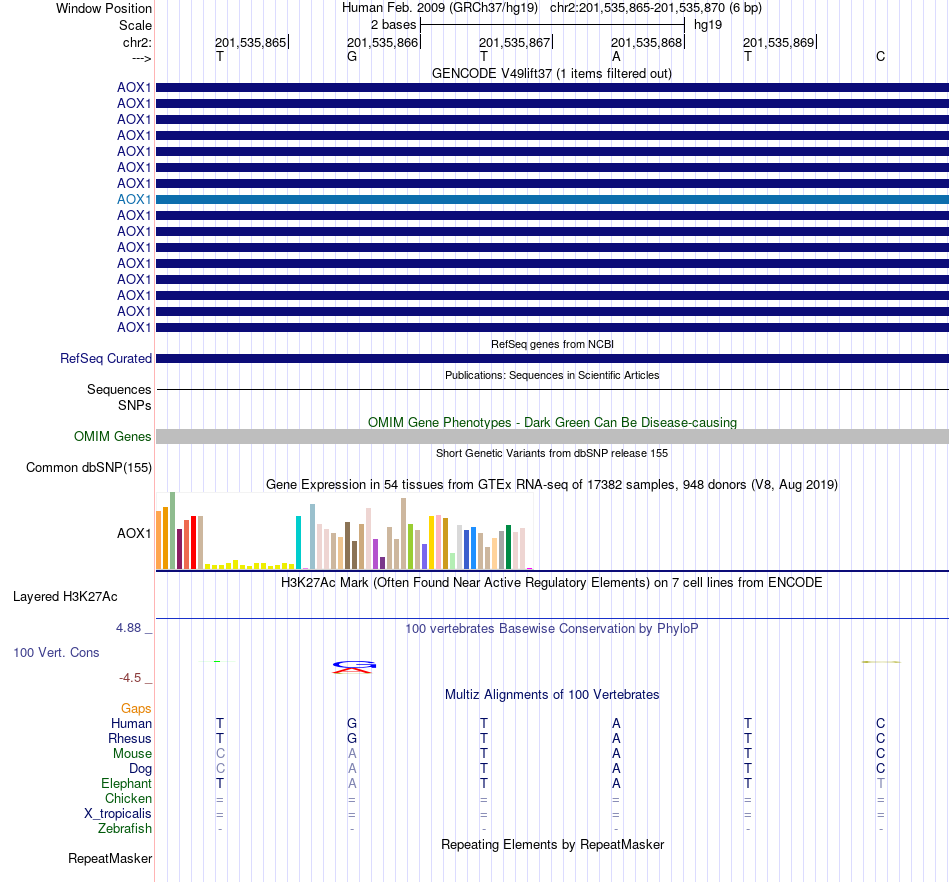Choose the Human species row label

pos(131,723)
